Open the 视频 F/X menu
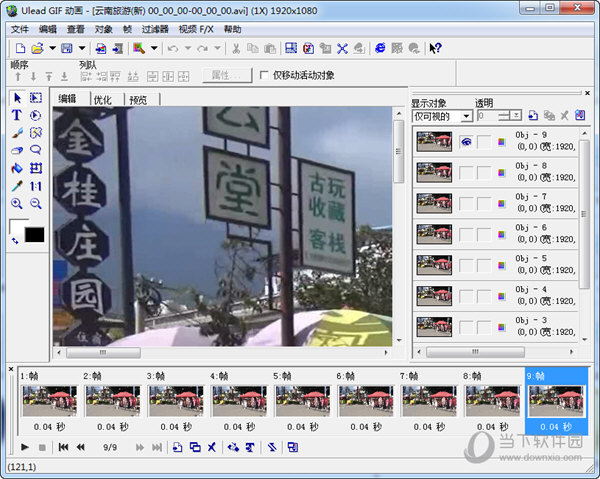This screenshot has width=600, height=479. 196,29
